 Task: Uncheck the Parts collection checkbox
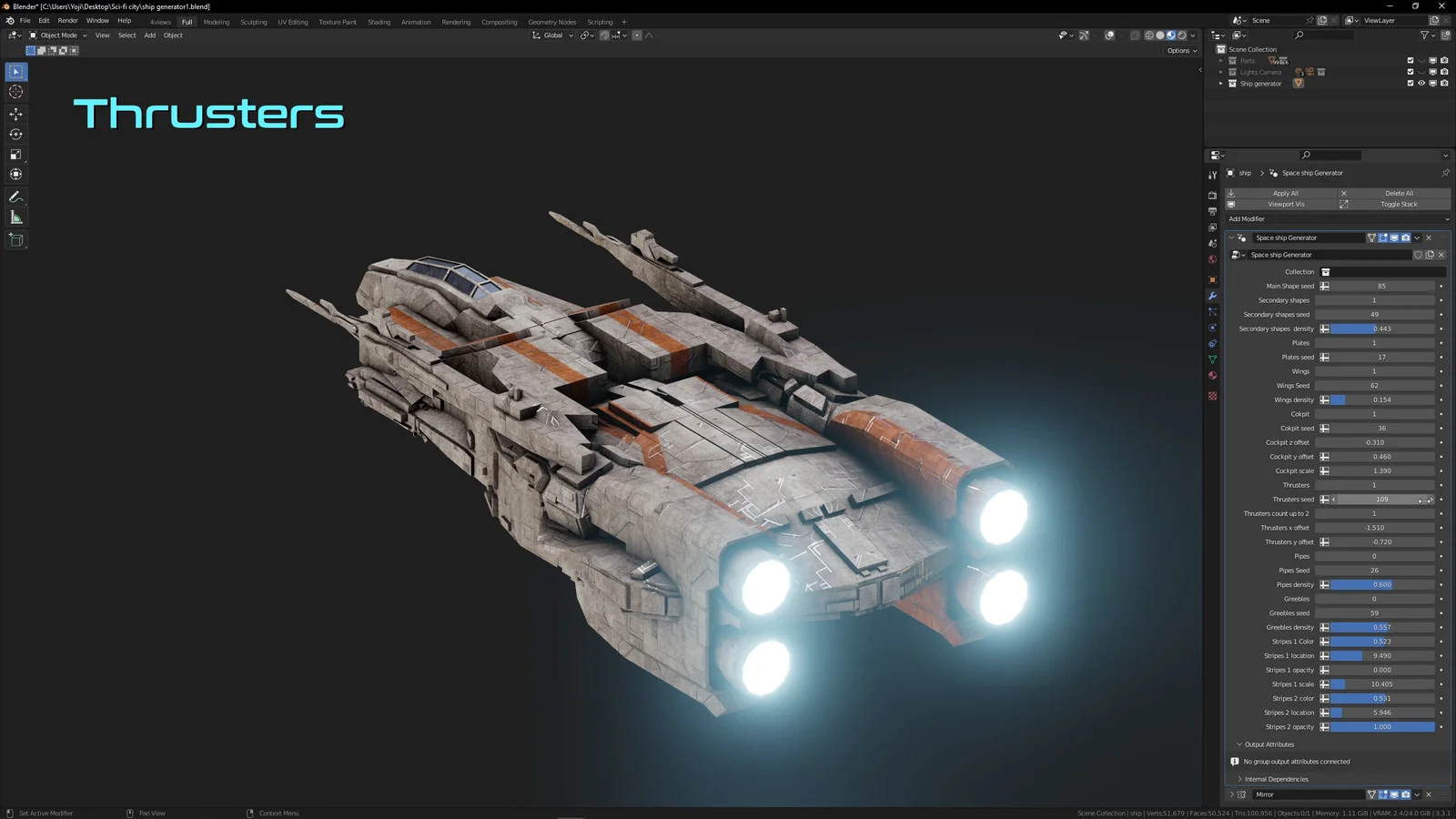click(x=1410, y=60)
